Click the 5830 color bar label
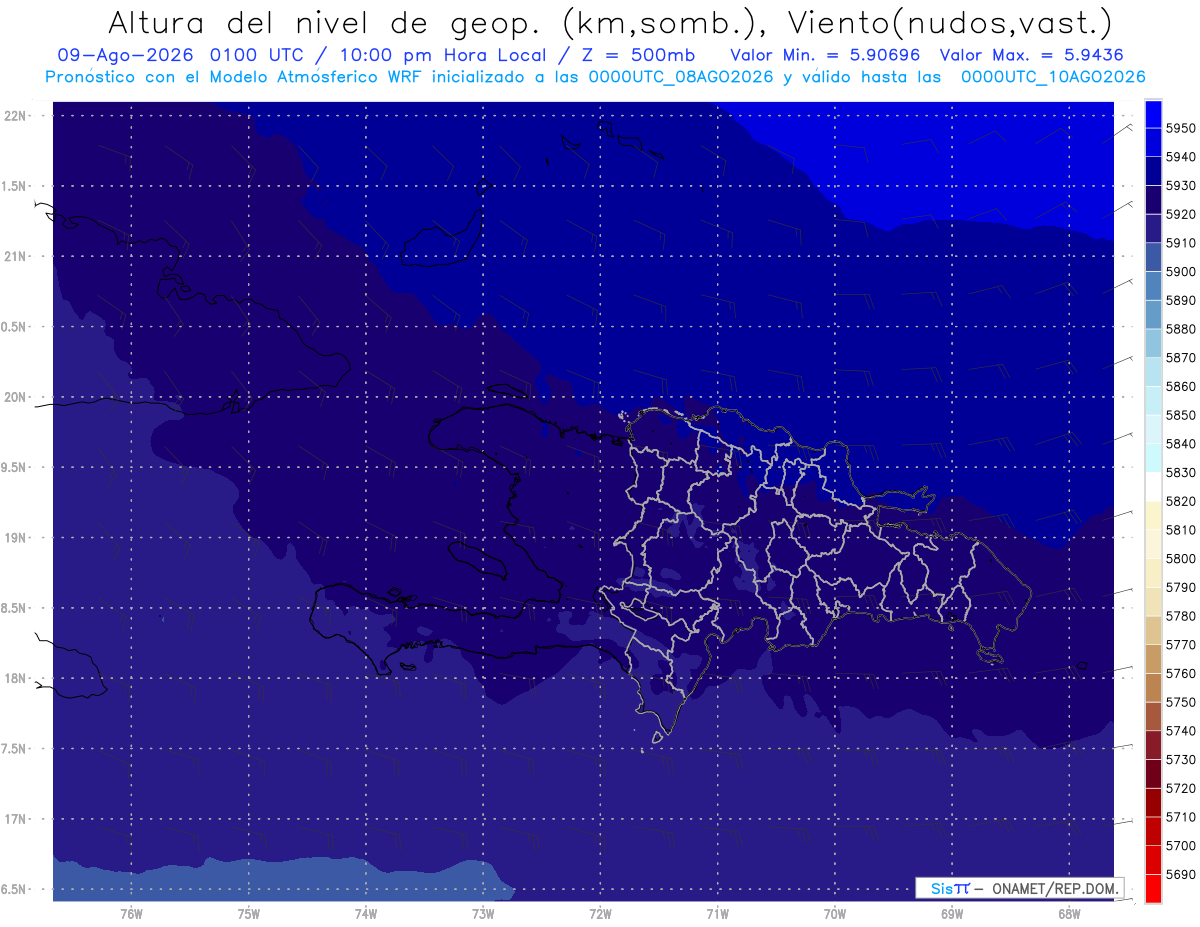1200x927 pixels. tap(1181, 472)
